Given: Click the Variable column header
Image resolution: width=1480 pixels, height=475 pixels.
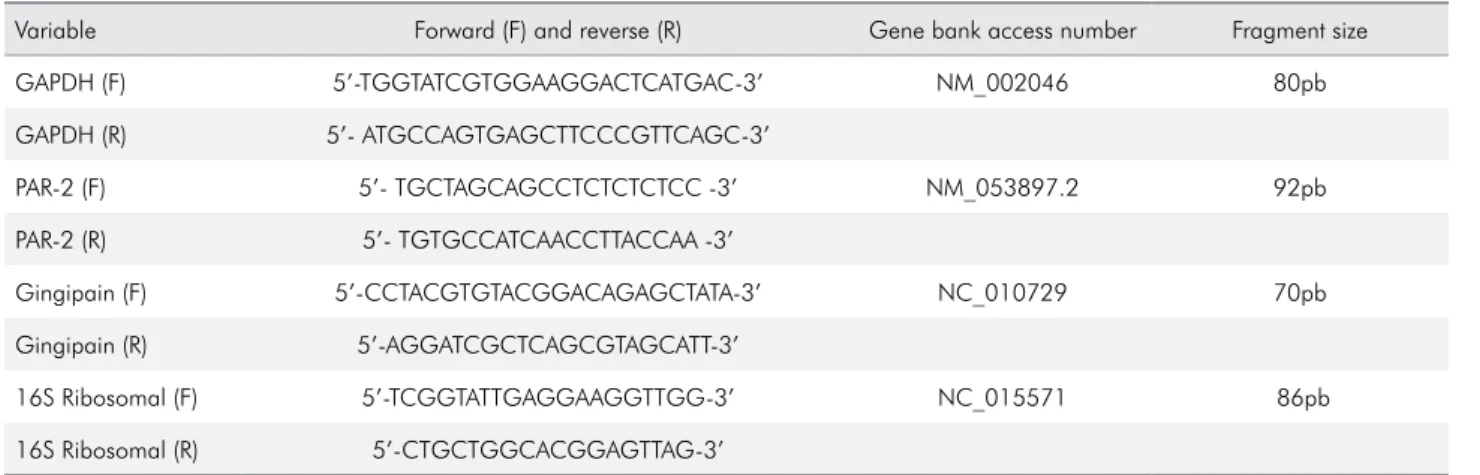Looking at the screenshot, I should [56, 31].
